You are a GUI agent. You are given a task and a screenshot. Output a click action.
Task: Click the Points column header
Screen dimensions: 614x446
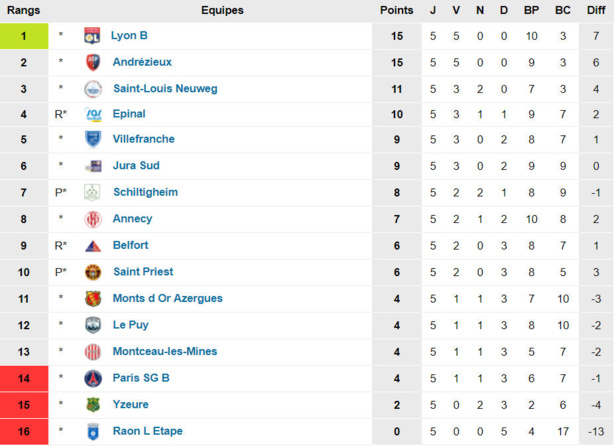point(396,10)
